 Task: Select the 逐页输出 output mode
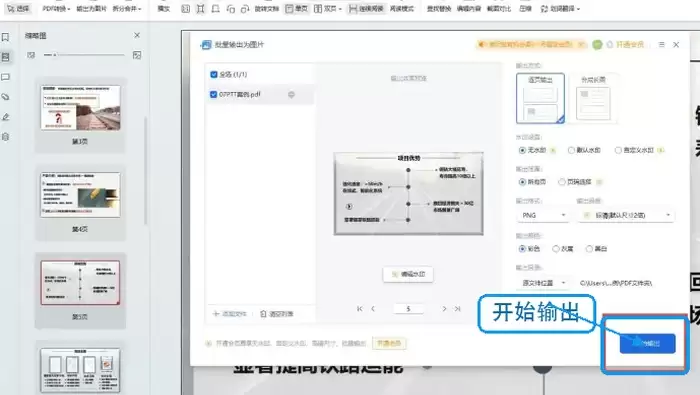tap(540, 98)
